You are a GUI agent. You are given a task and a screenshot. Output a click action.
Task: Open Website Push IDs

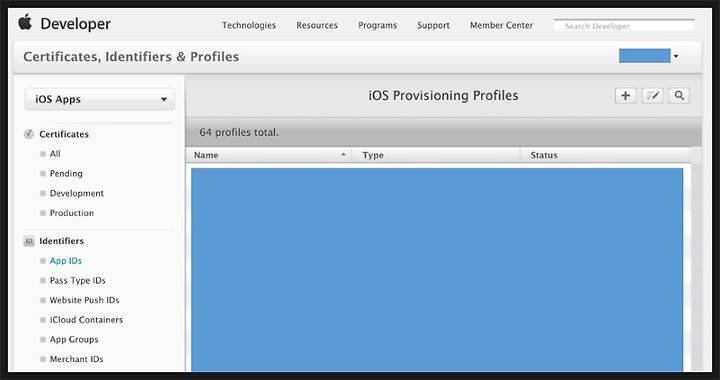[84, 300]
